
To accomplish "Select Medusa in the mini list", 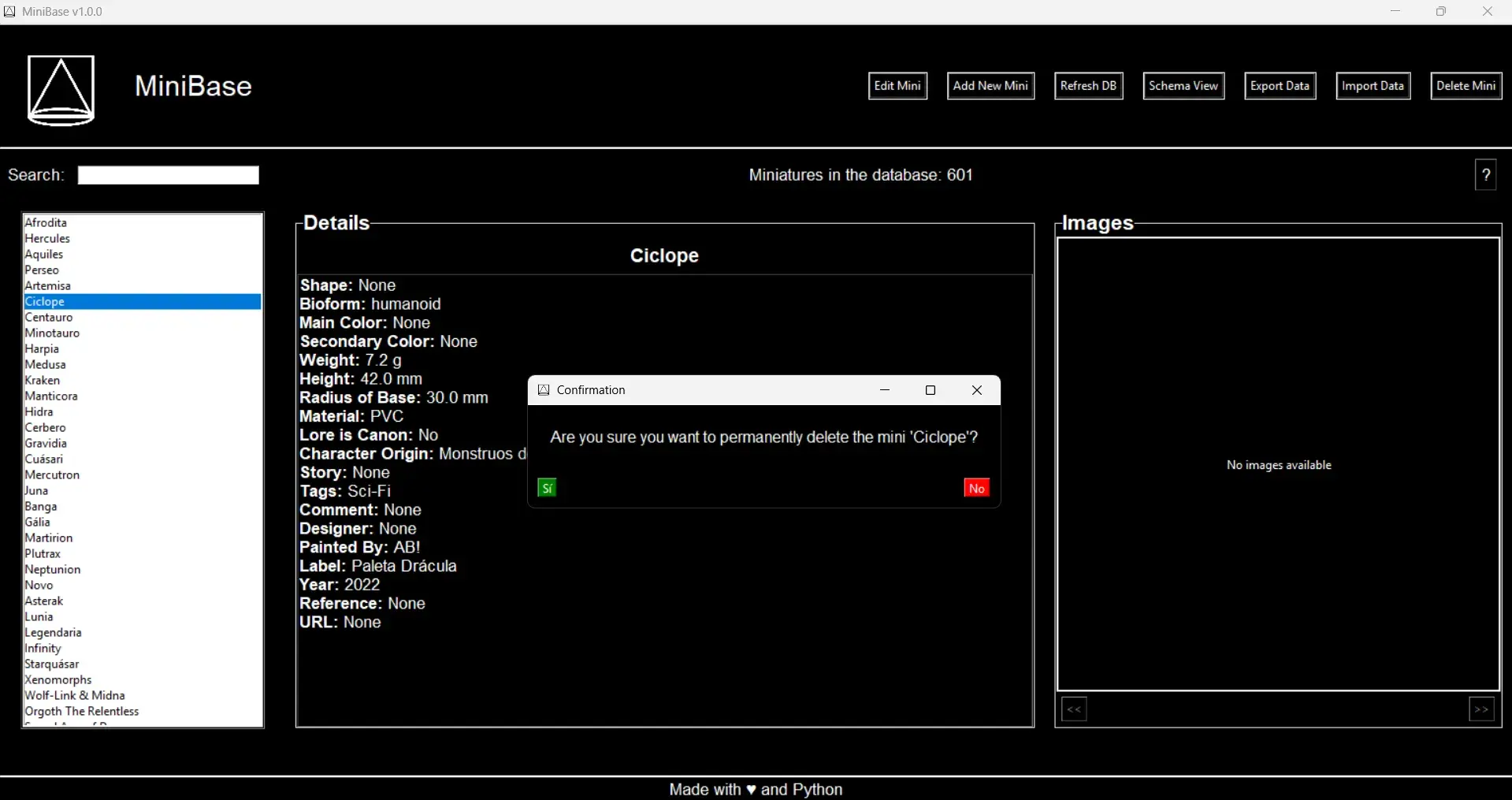I will 143,365.
